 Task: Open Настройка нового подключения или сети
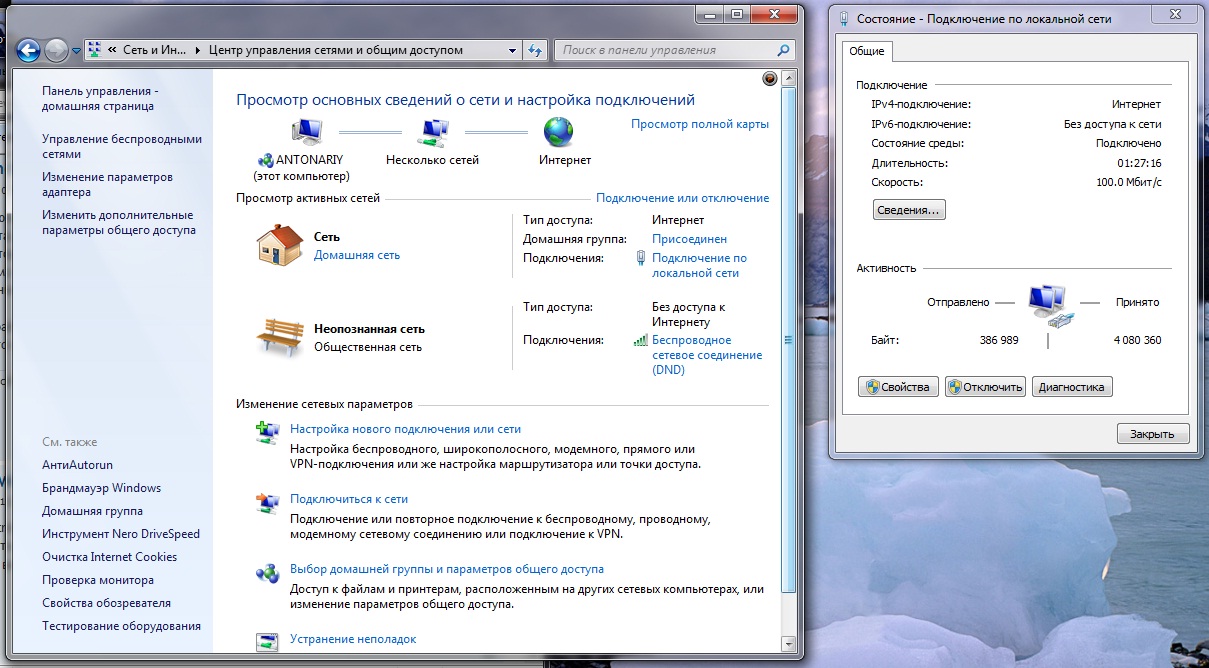point(405,429)
